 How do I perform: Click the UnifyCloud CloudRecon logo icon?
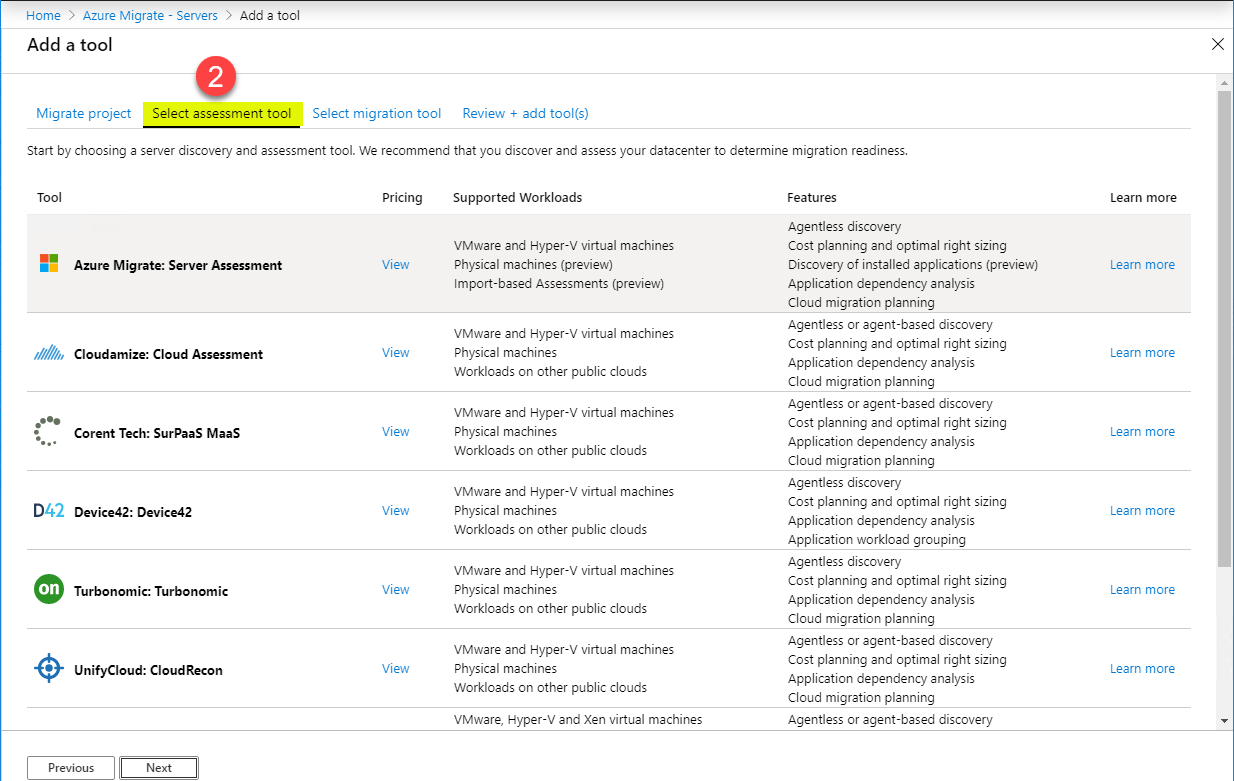point(49,669)
